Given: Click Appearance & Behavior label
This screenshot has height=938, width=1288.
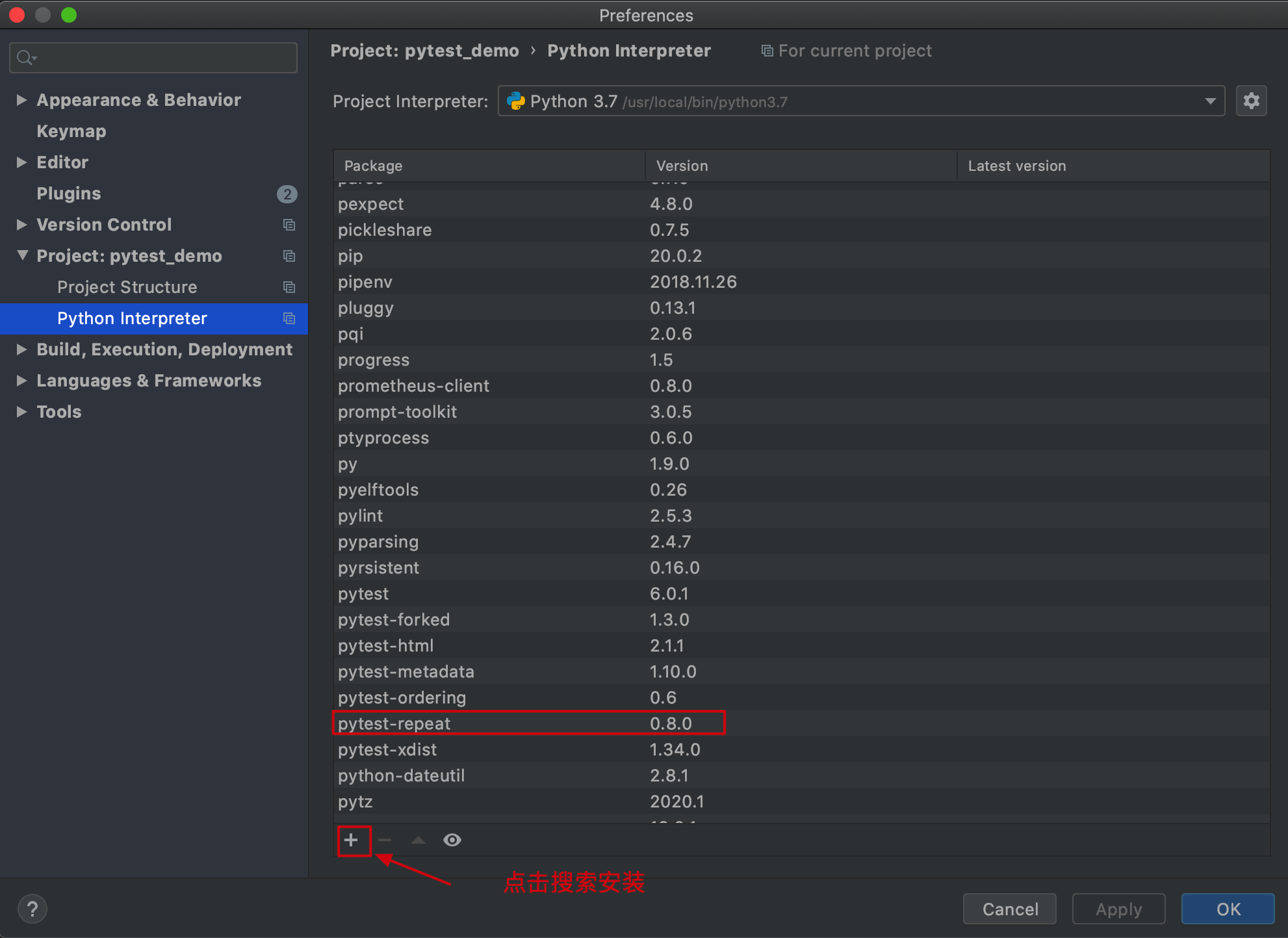Looking at the screenshot, I should 138,100.
